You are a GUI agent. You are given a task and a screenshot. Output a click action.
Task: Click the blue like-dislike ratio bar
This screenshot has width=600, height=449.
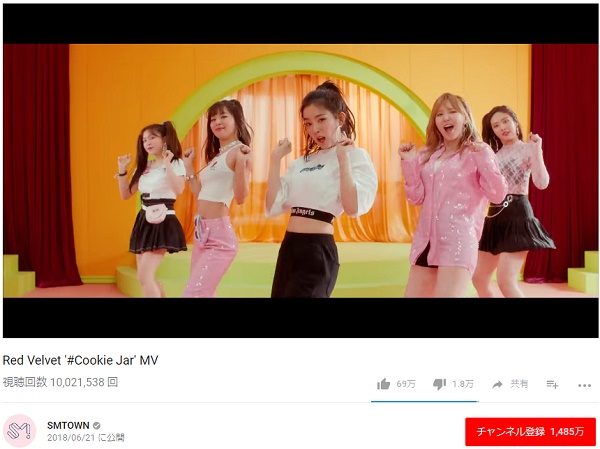[424, 402]
